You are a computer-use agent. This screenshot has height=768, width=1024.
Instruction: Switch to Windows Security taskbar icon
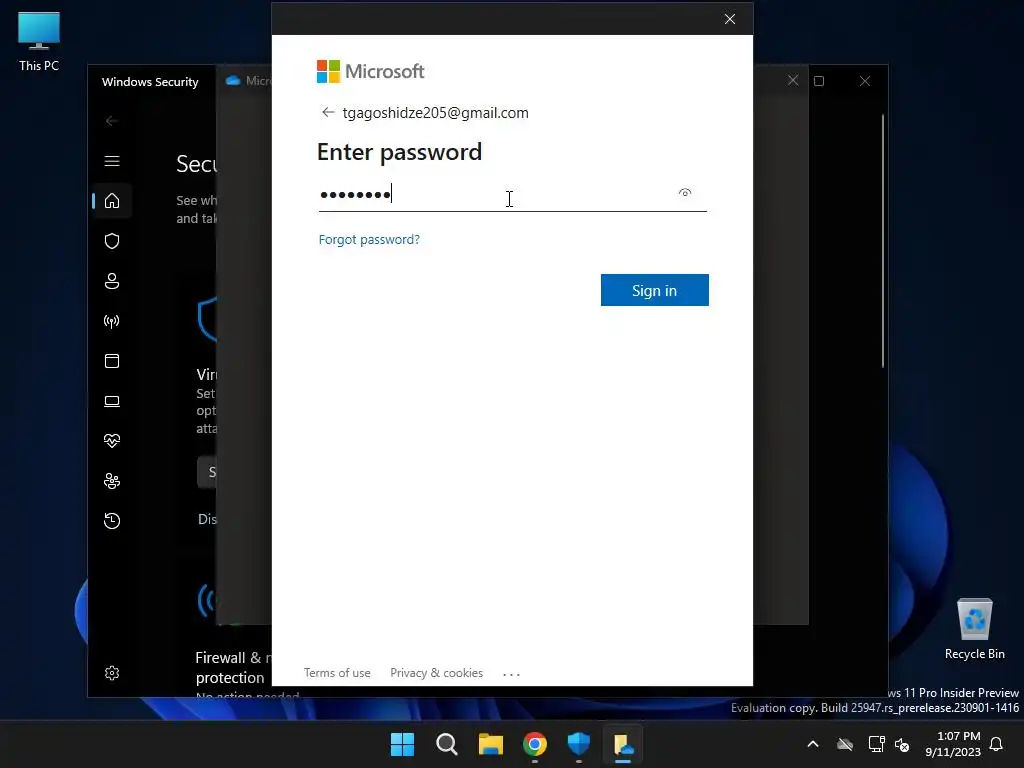(579, 744)
